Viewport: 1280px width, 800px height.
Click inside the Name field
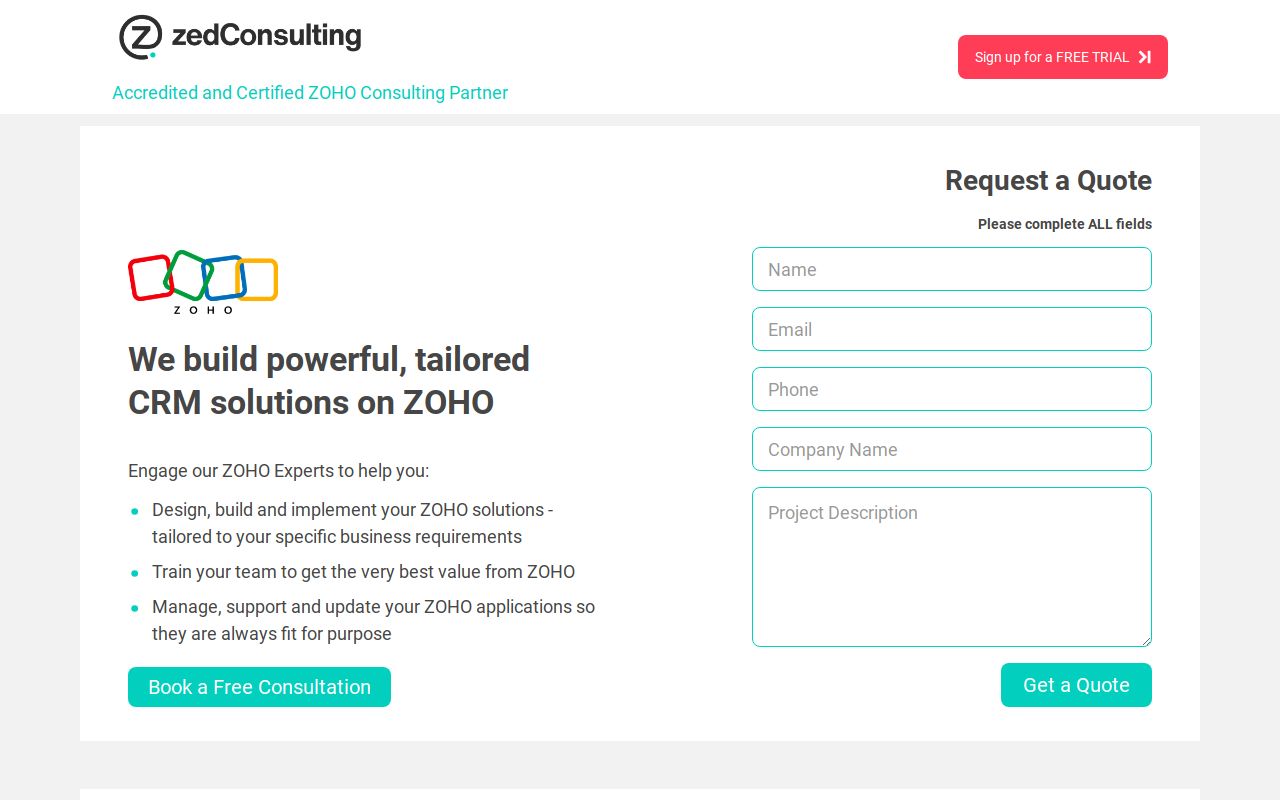(x=951, y=269)
